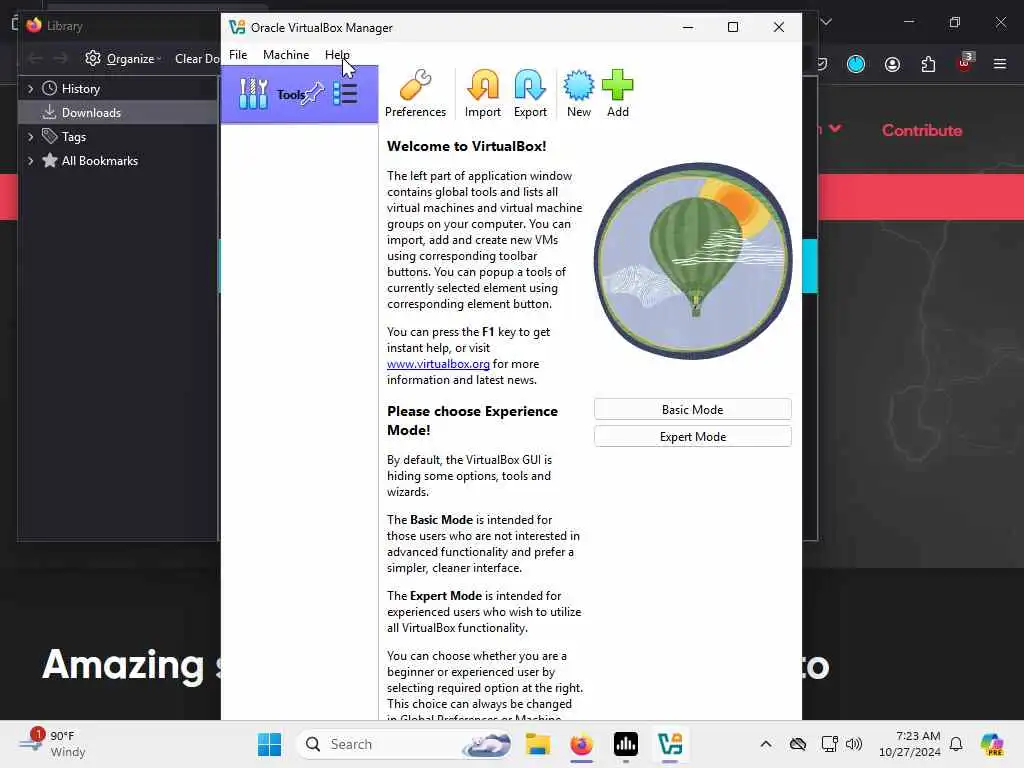The image size is (1024, 768).
Task: Open network settings tray icon
Action: click(829, 744)
